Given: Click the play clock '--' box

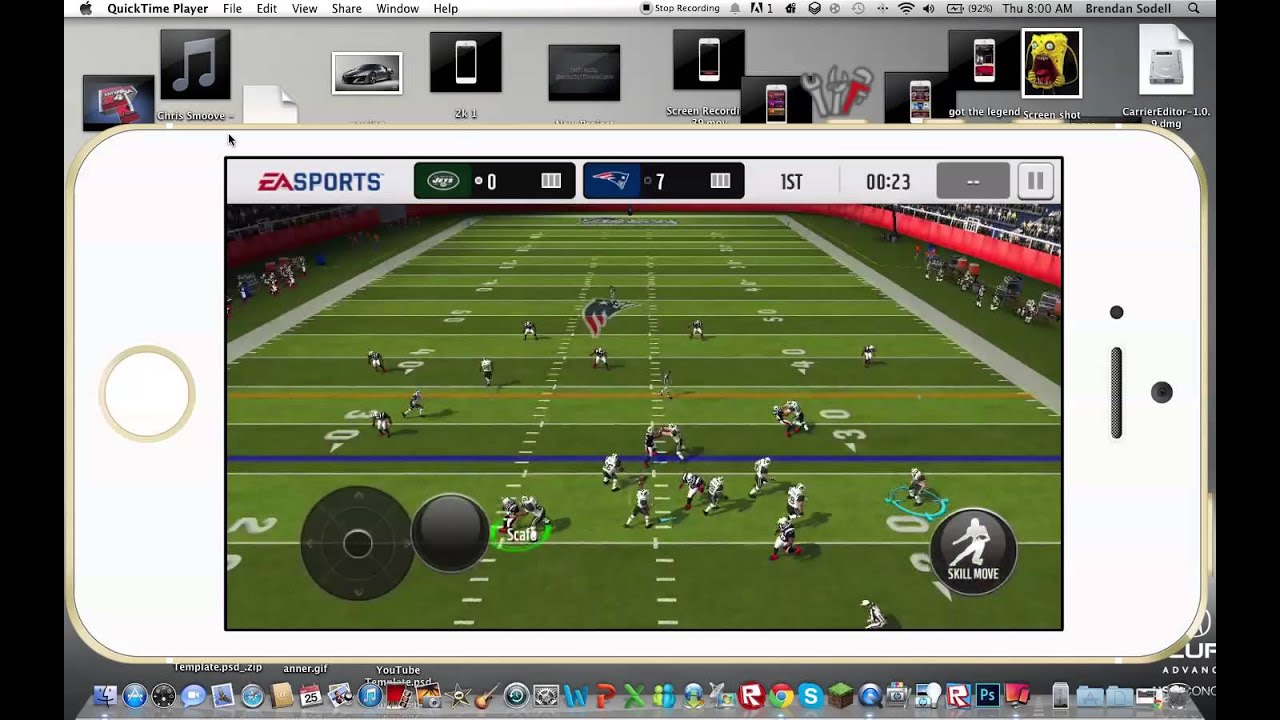Looking at the screenshot, I should pyautogui.click(x=973, y=181).
